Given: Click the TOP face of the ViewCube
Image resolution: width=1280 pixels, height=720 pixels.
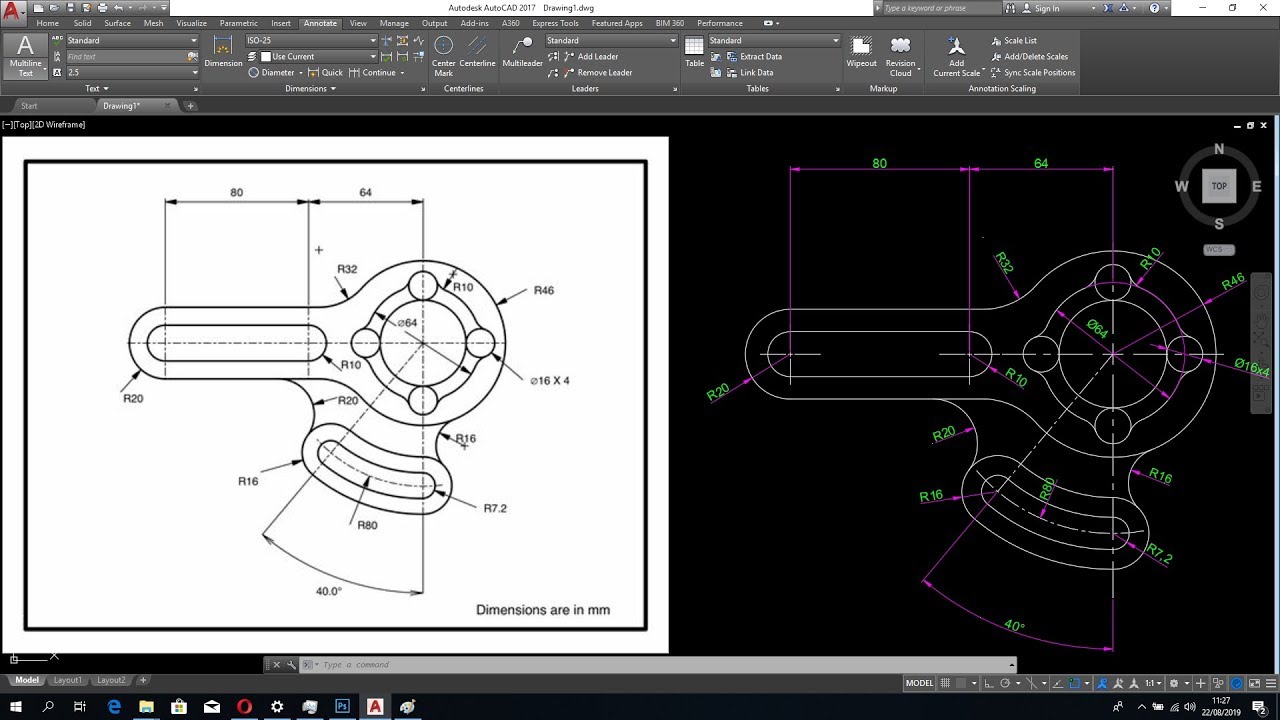Looking at the screenshot, I should [x=1219, y=186].
